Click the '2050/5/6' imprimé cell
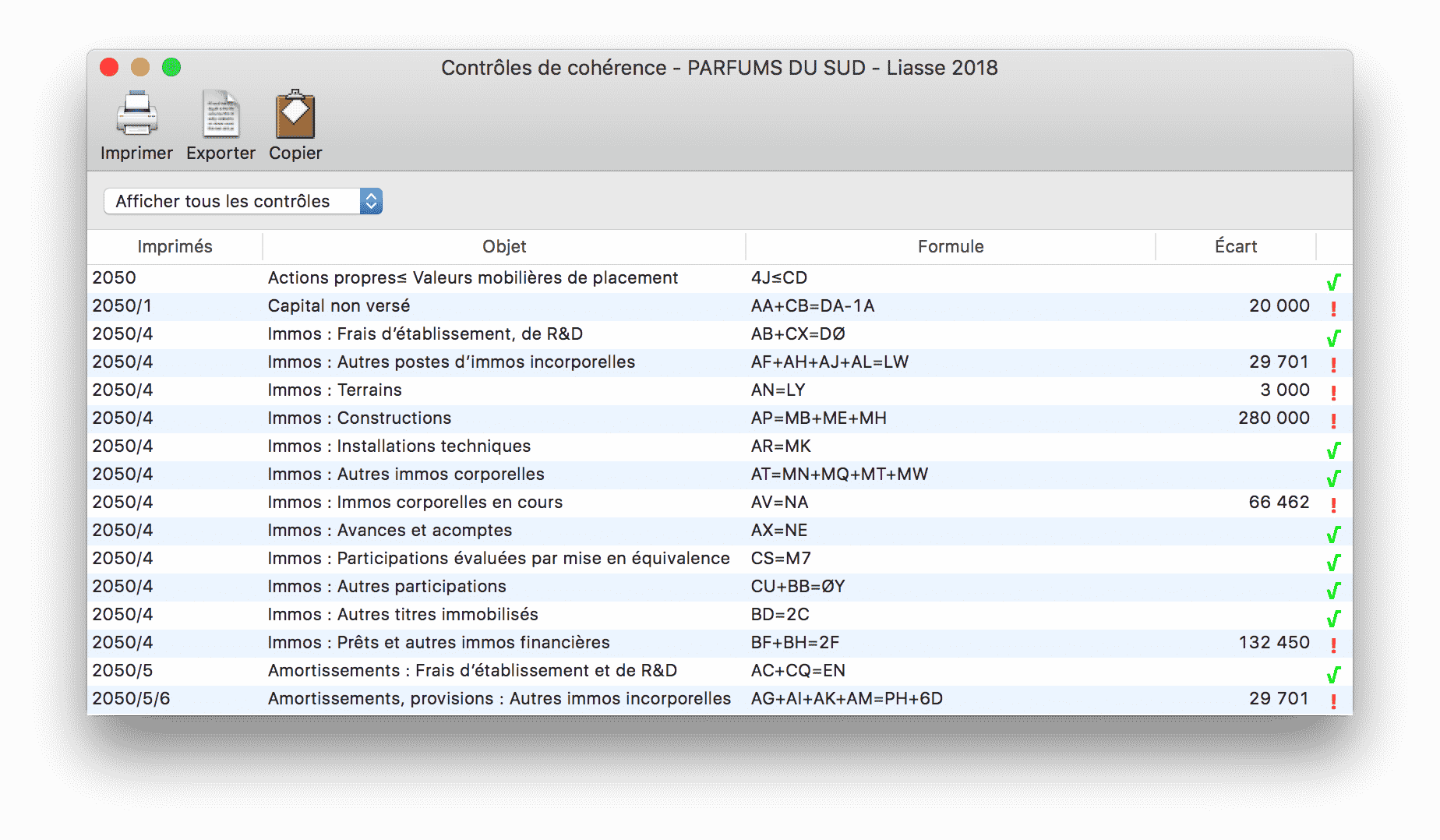Image resolution: width=1440 pixels, height=840 pixels. coord(131,699)
